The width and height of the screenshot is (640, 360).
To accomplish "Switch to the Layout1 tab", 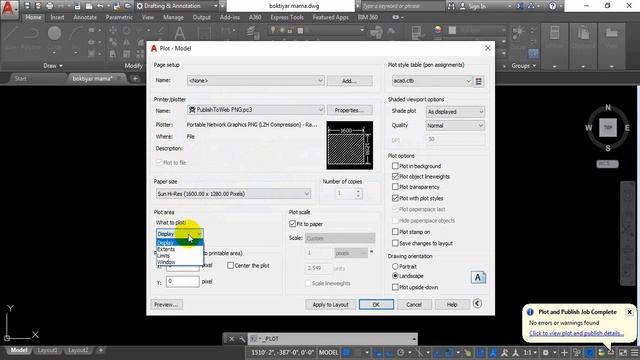I will point(47,350).
